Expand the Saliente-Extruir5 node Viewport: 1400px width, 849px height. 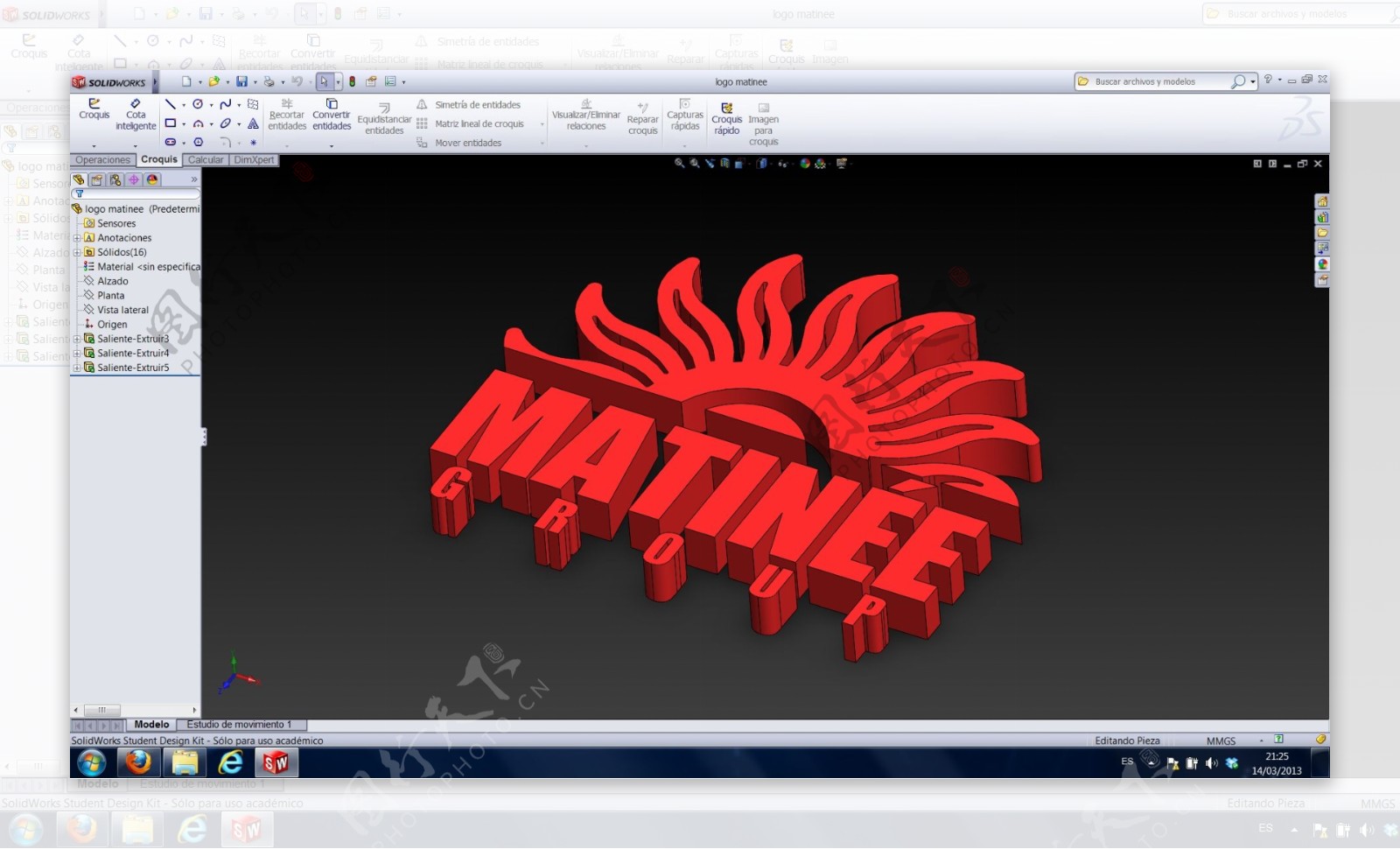point(77,368)
